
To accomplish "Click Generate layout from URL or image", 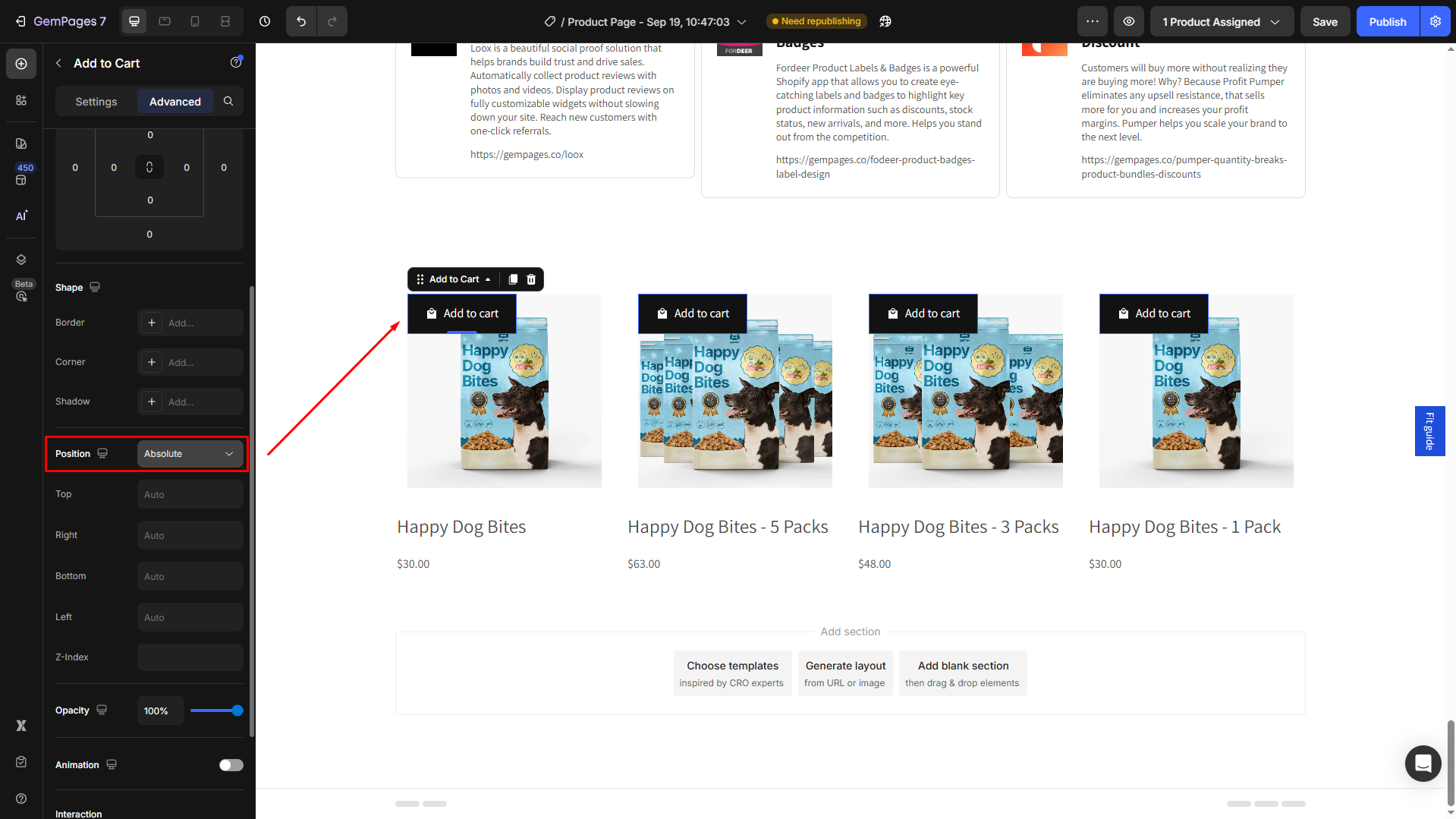I will coord(845,673).
